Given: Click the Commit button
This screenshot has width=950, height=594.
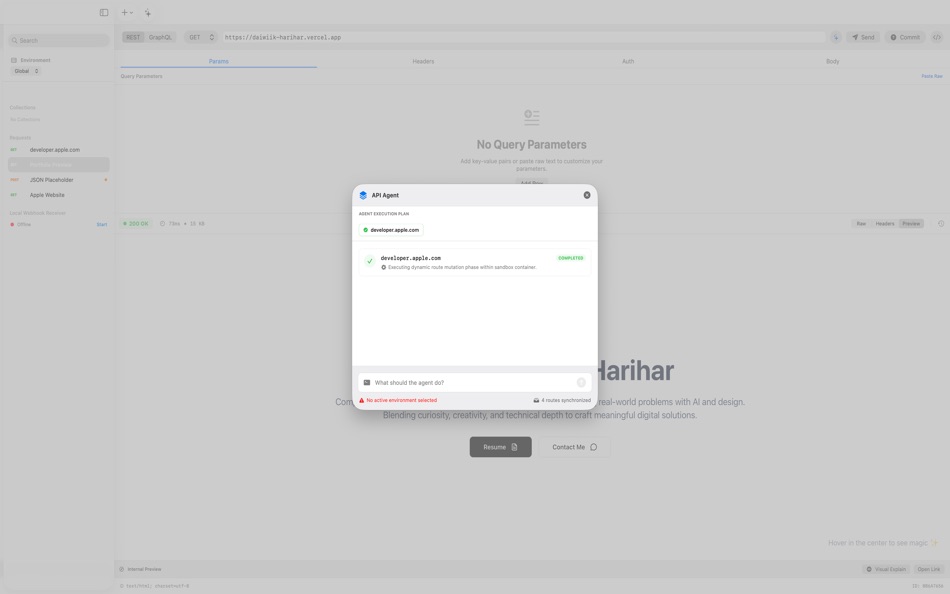Looking at the screenshot, I should [x=905, y=38].
